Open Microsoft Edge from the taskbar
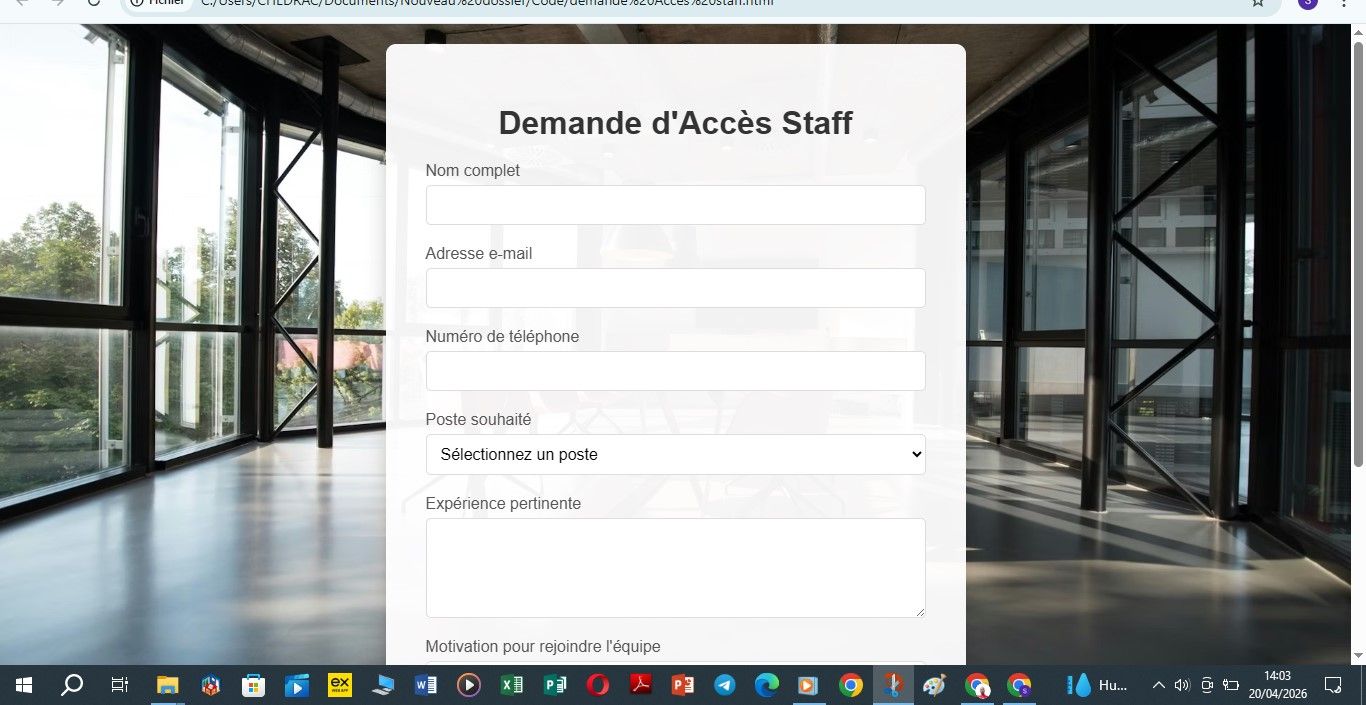 point(767,685)
